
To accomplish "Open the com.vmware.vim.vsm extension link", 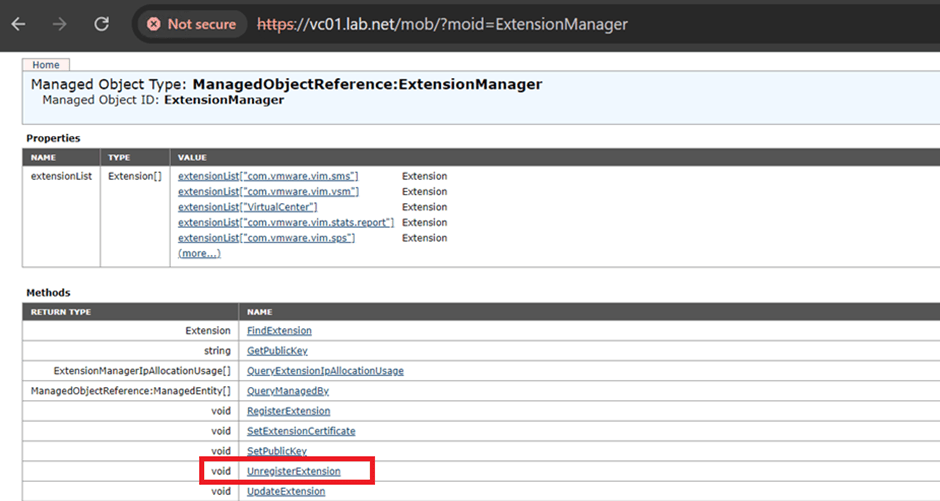I will (267, 192).
